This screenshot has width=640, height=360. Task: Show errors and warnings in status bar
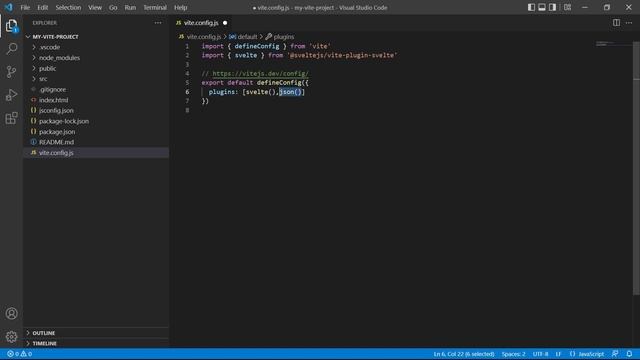pyautogui.click(x=19, y=354)
